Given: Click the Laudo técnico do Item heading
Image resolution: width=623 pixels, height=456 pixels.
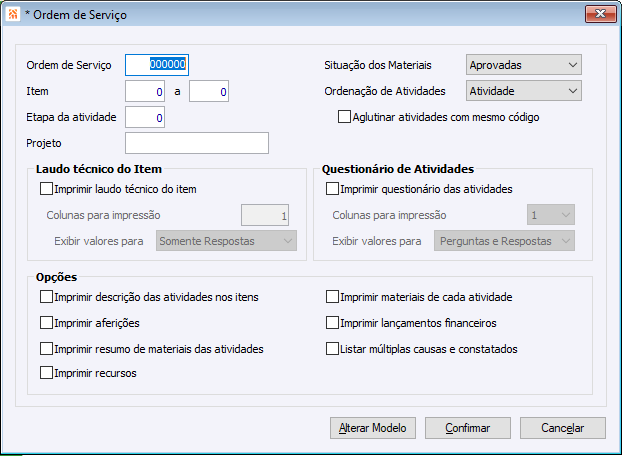Looking at the screenshot, I should tap(99, 169).
